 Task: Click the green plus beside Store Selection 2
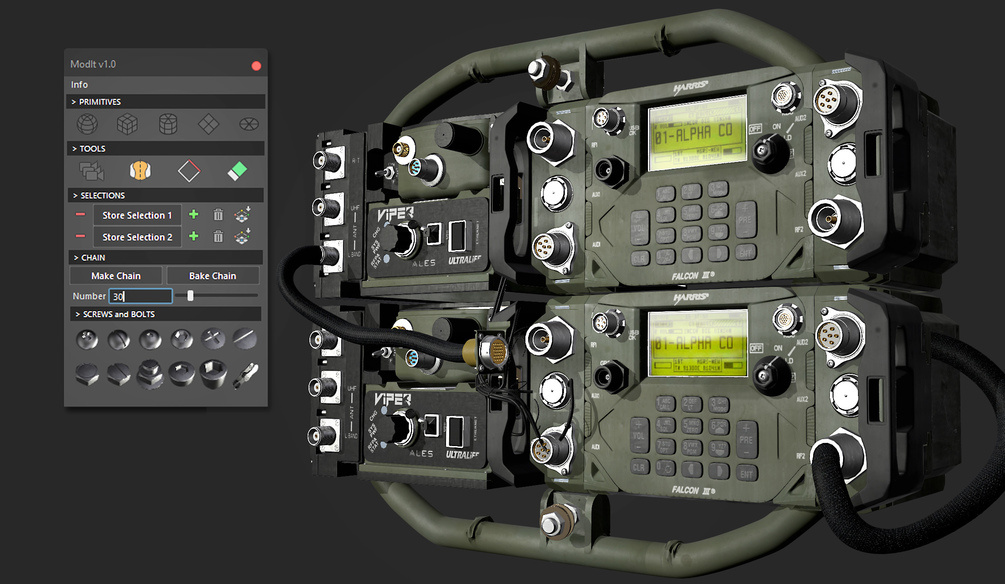click(x=194, y=237)
